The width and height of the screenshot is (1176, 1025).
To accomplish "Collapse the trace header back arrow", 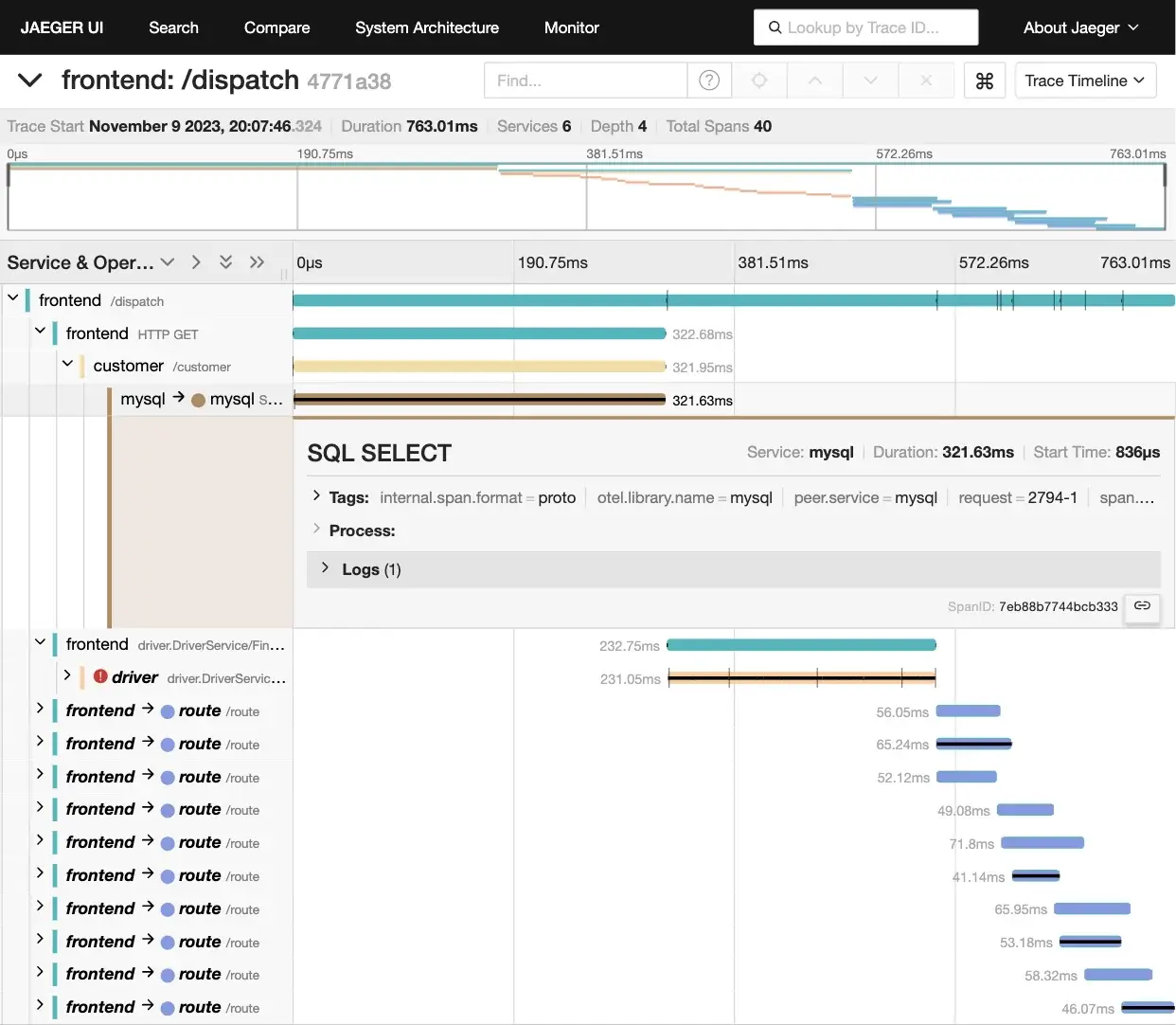I will click(30, 81).
